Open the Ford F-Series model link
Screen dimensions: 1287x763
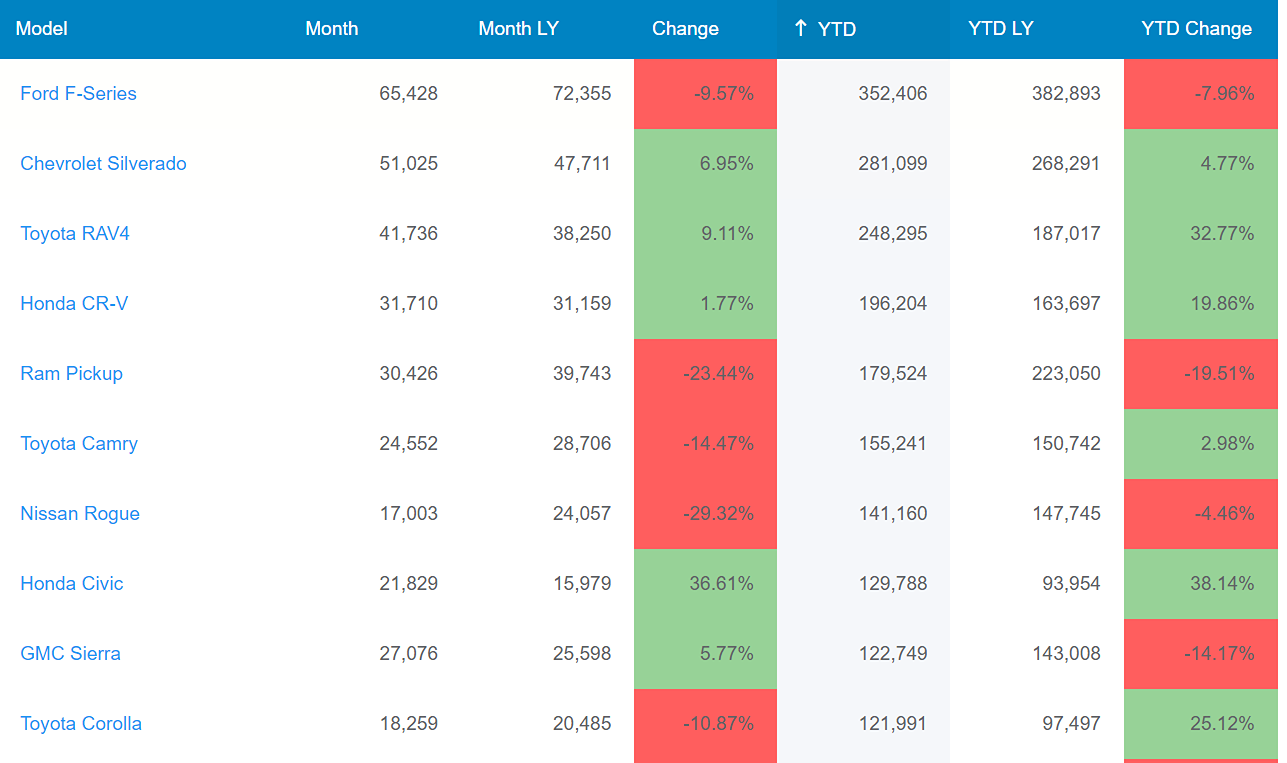point(78,93)
